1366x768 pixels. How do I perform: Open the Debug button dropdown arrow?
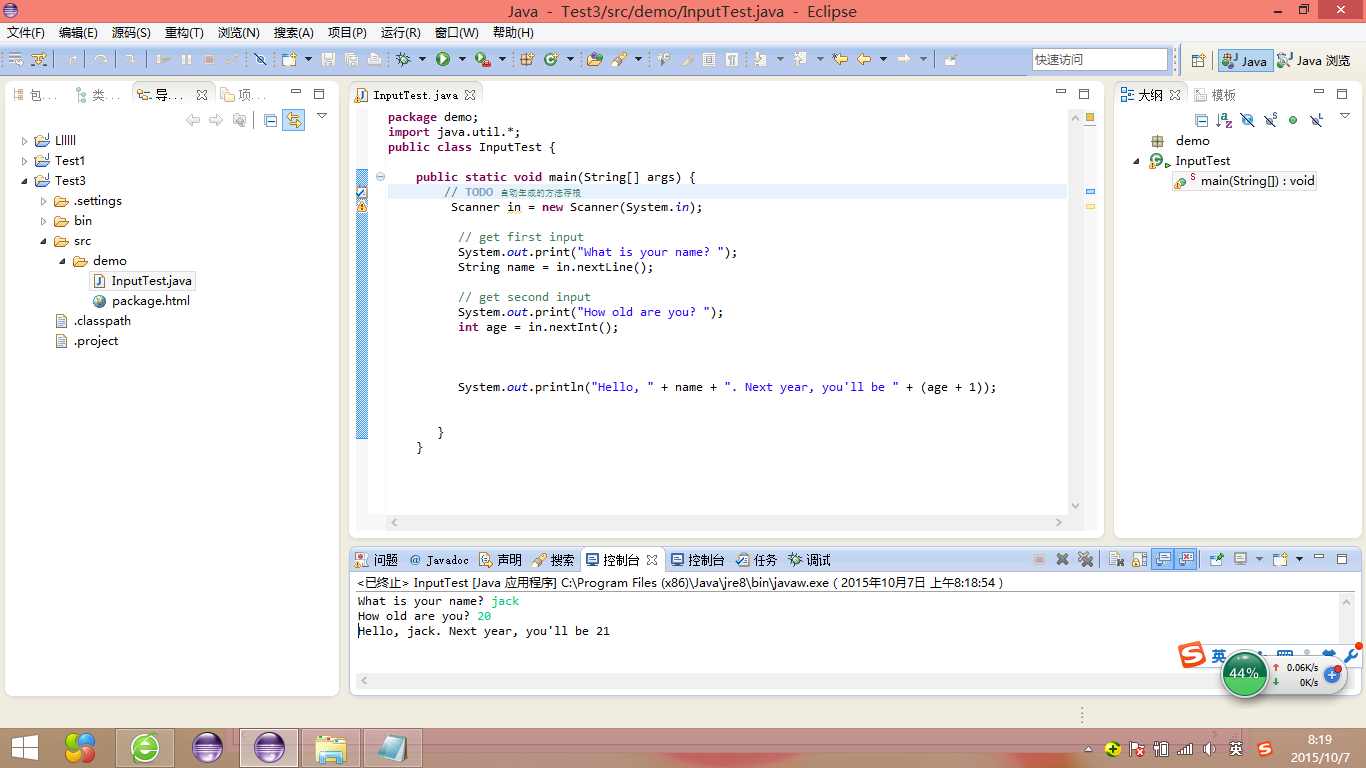pyautogui.click(x=421, y=59)
